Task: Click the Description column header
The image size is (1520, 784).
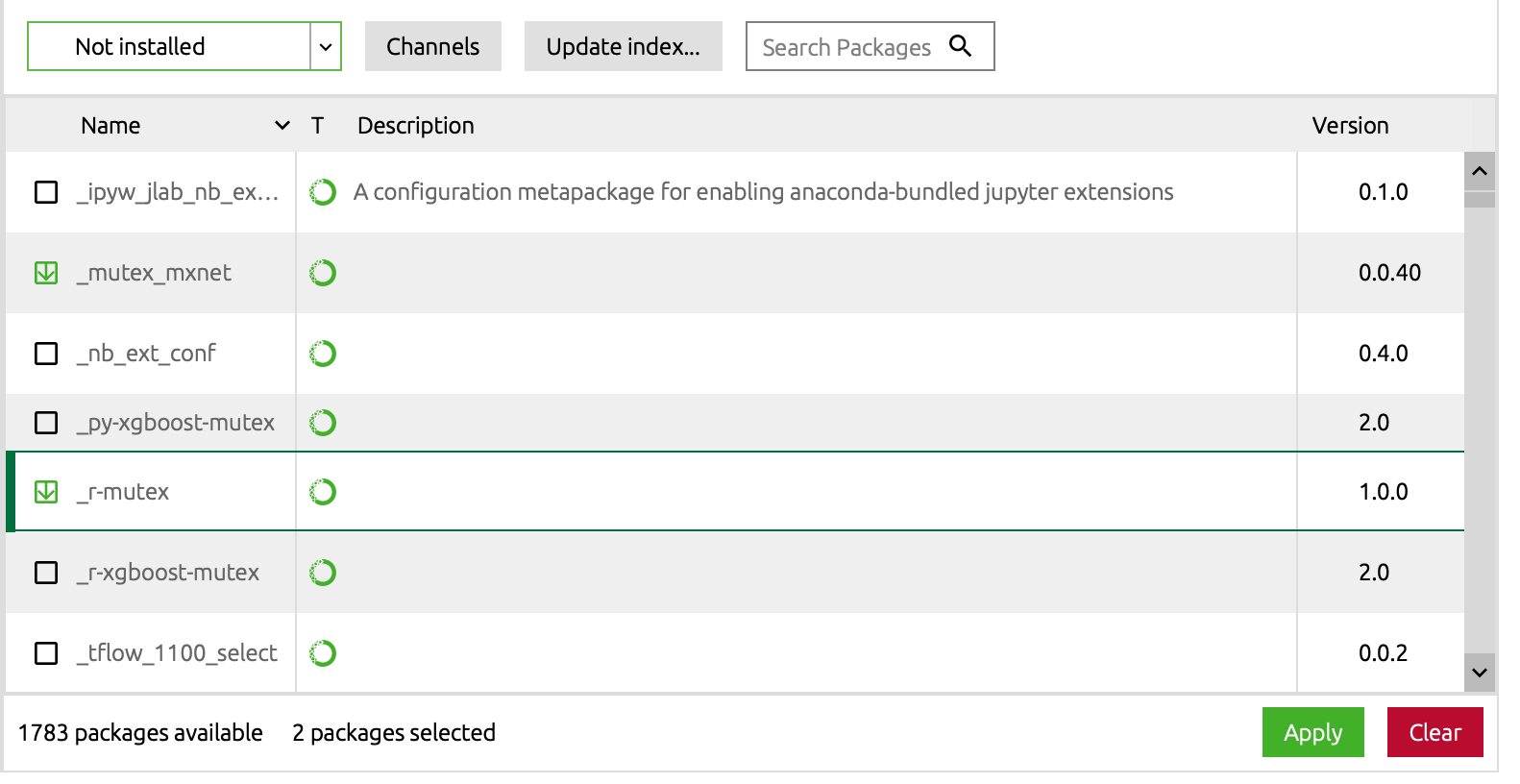Action: tap(415, 126)
